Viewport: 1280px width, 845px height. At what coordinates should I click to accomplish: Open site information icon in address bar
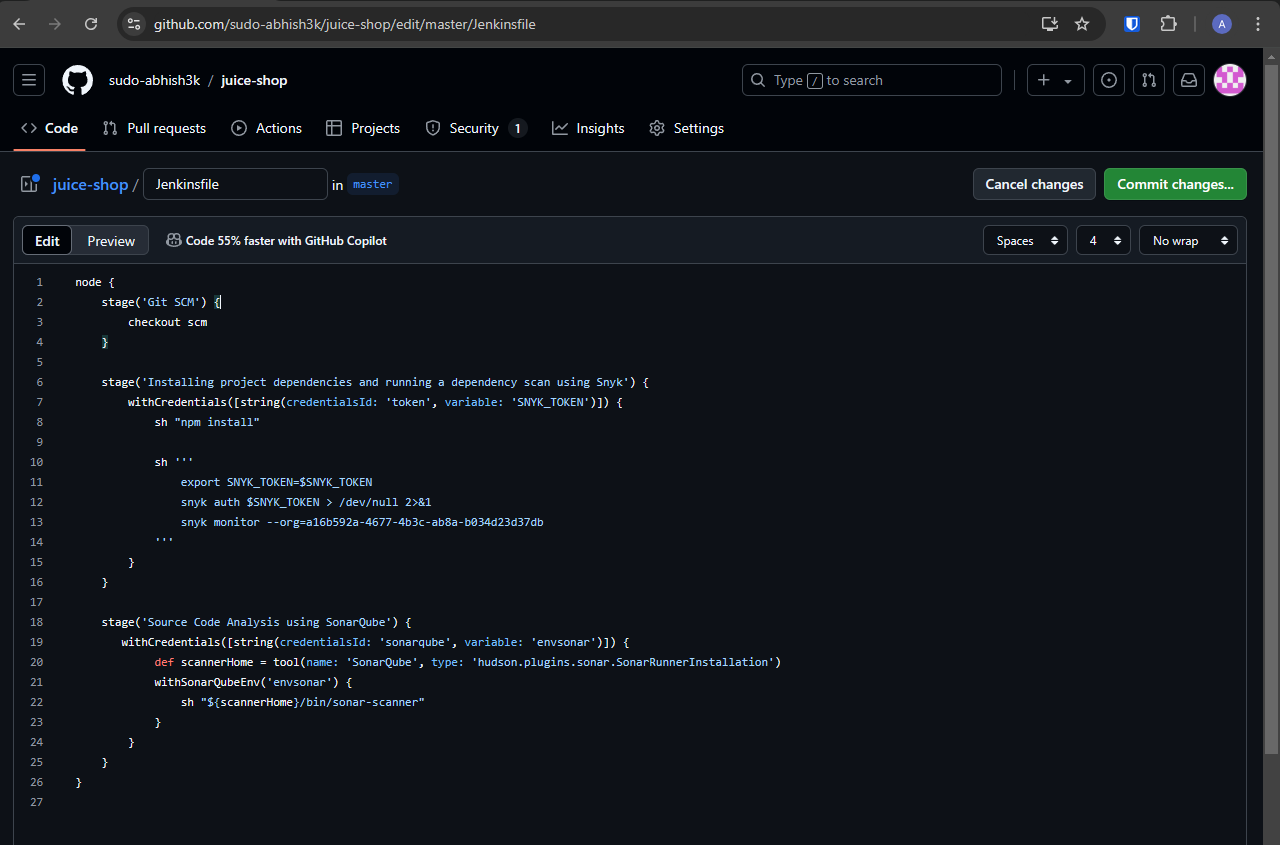134,24
